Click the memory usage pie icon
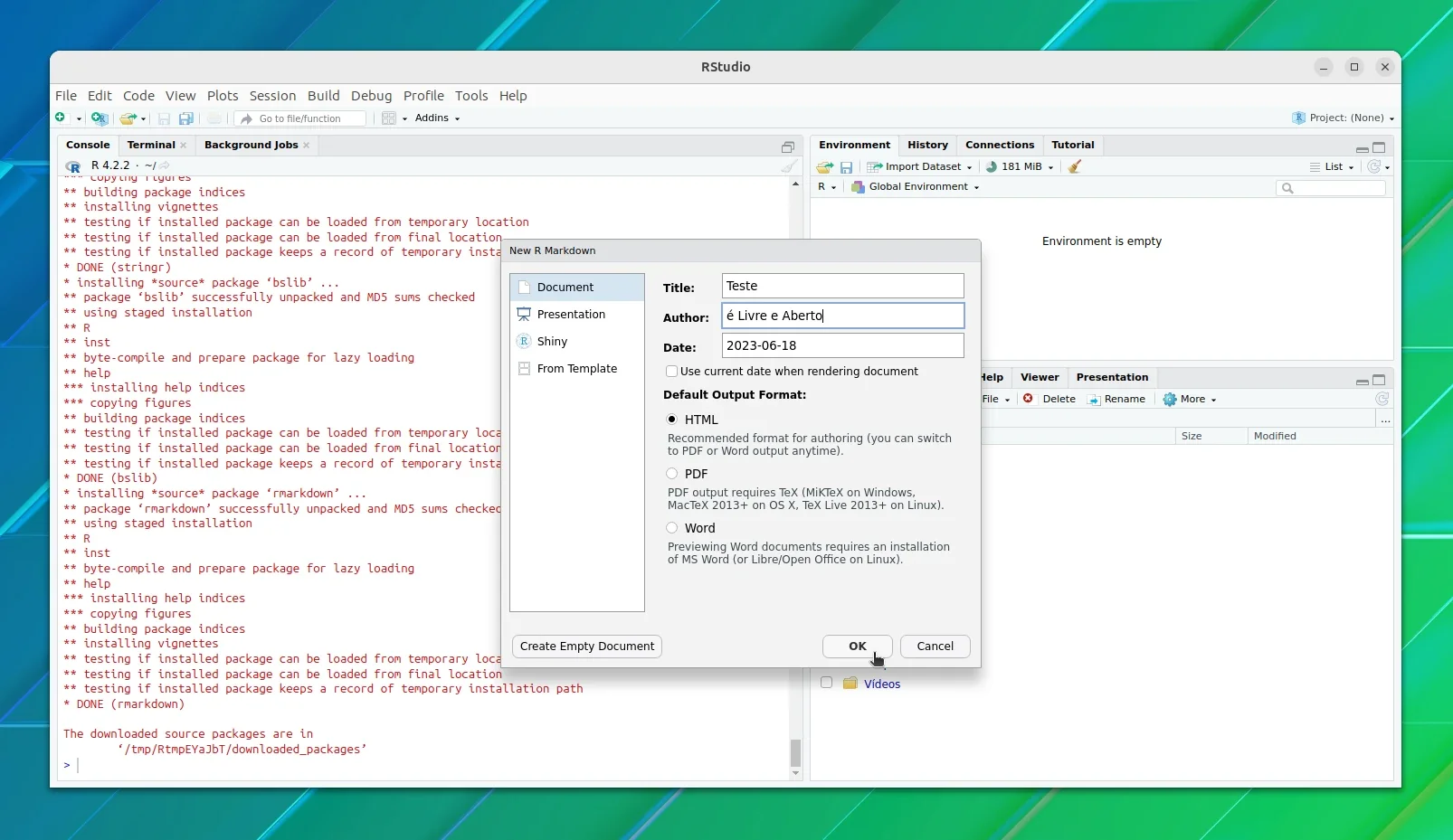 click(992, 167)
